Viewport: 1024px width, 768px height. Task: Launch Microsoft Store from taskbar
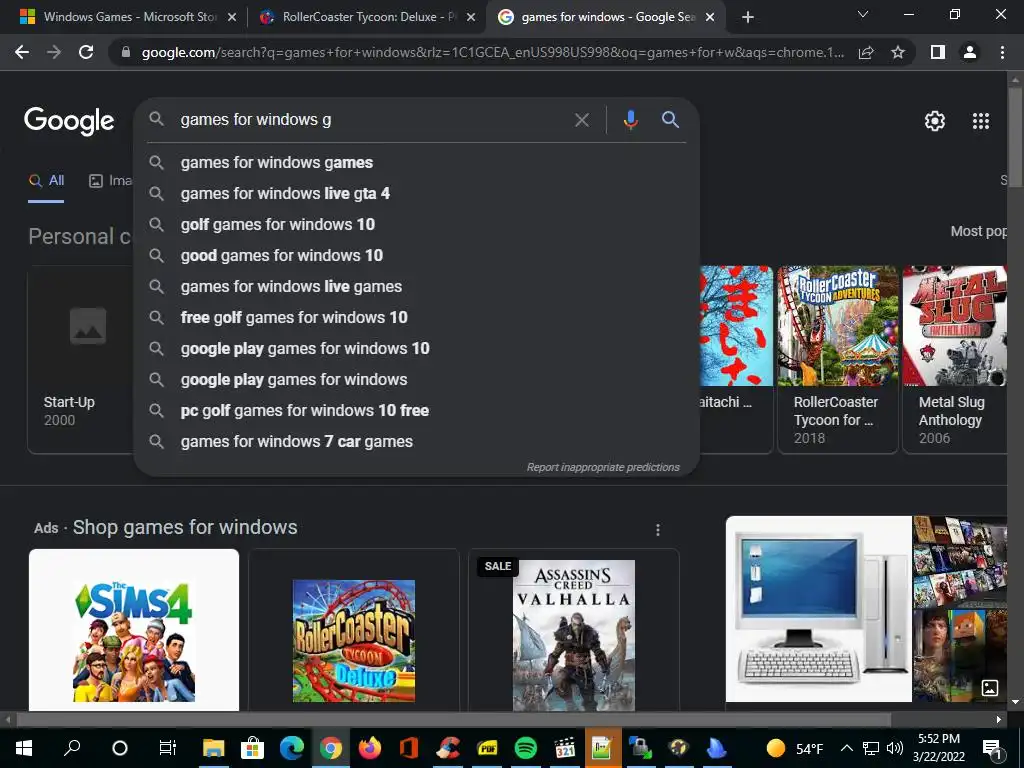252,748
